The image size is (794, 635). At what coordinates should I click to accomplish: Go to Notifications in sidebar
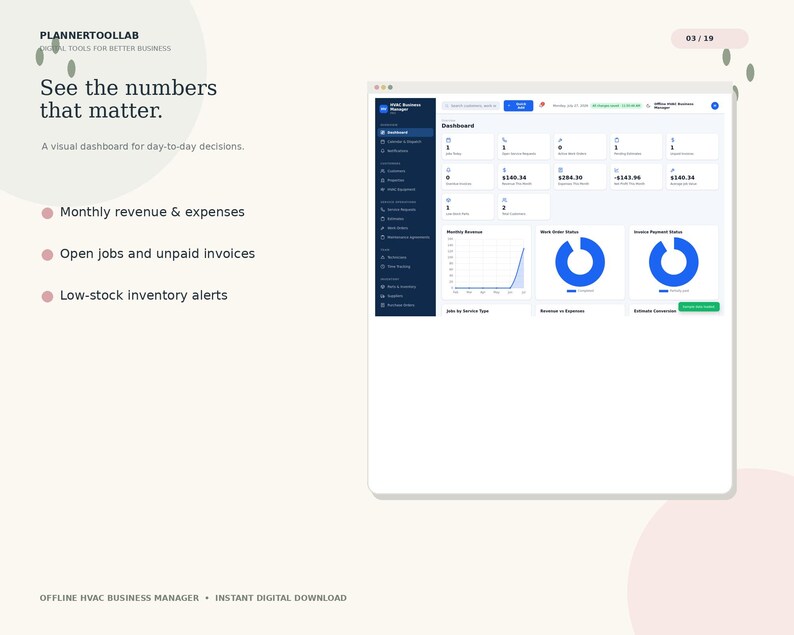coord(405,151)
